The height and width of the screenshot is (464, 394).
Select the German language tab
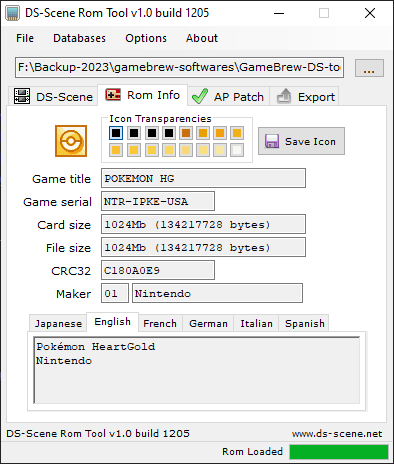[x=208, y=323]
